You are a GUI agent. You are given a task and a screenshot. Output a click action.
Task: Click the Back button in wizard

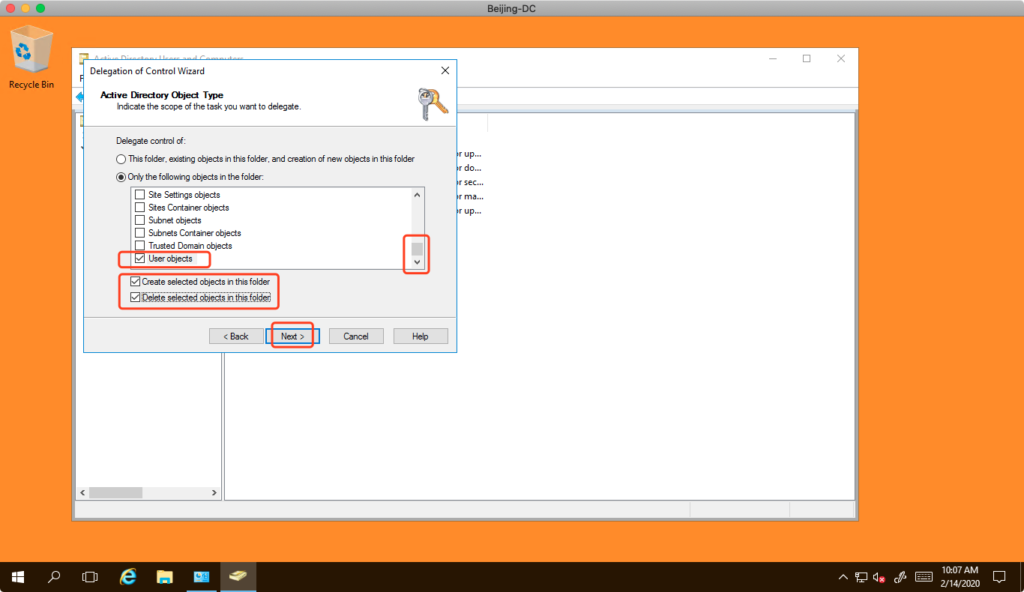coord(236,336)
